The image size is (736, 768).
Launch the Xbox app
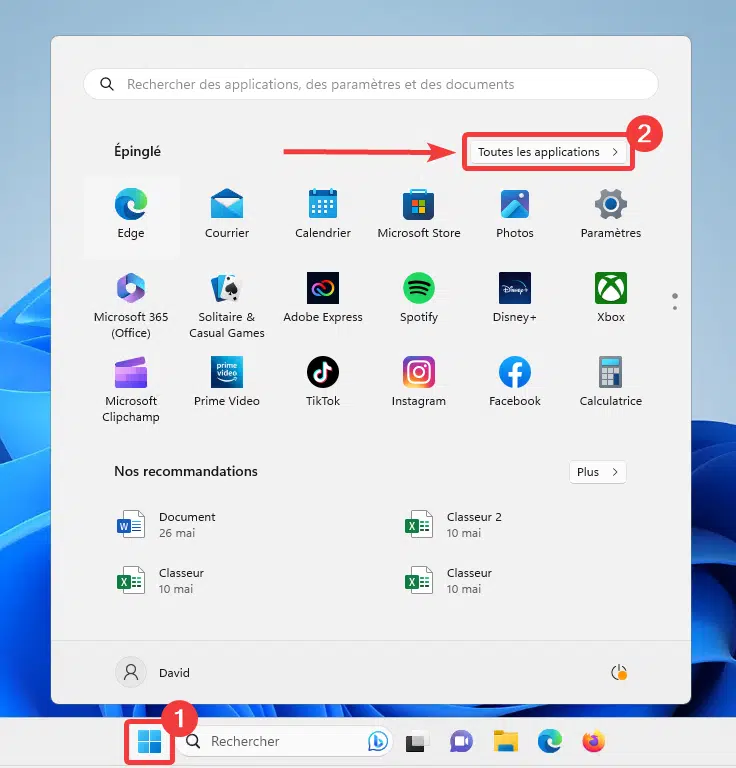coord(611,297)
